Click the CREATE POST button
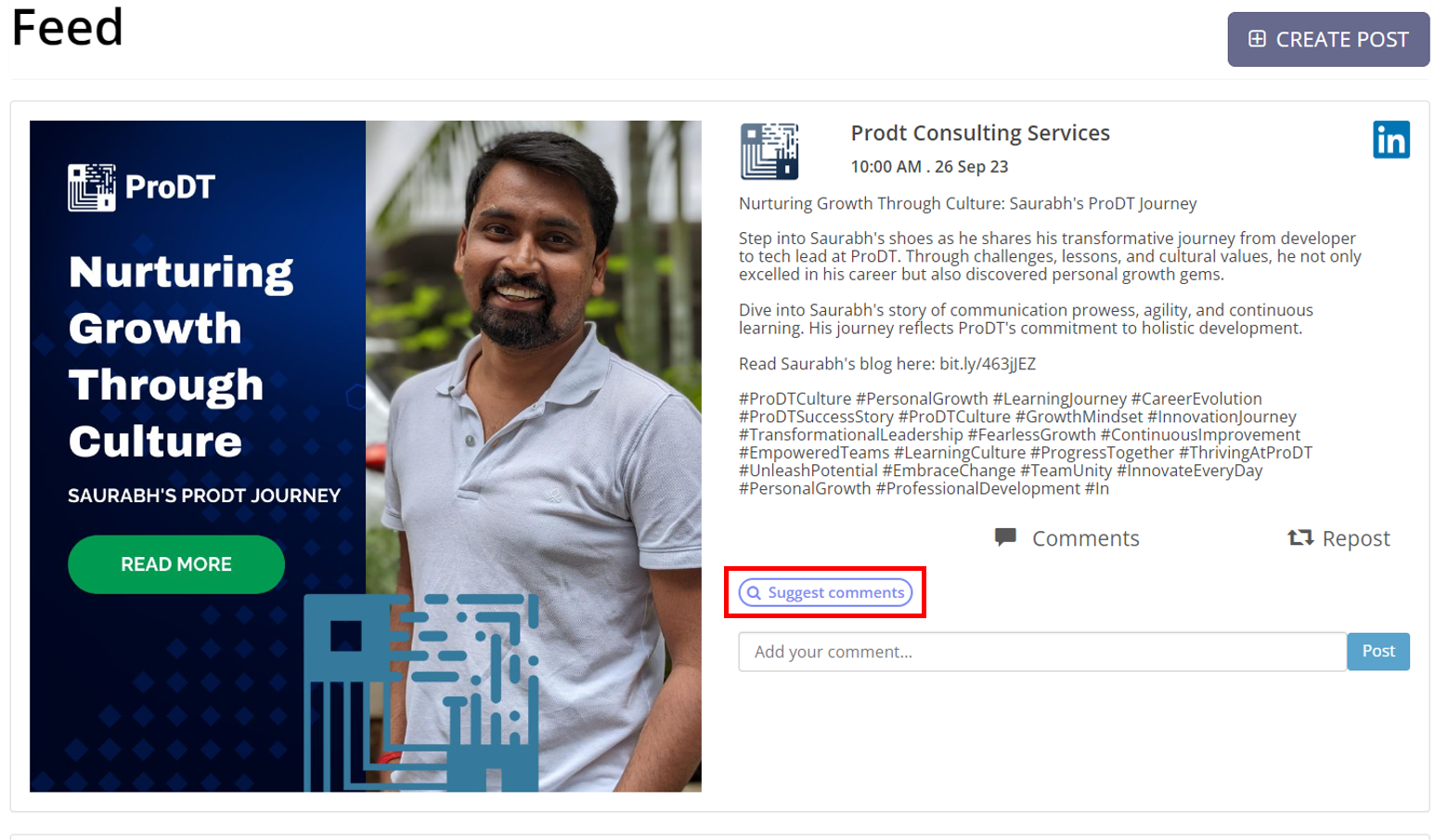 tap(1328, 39)
